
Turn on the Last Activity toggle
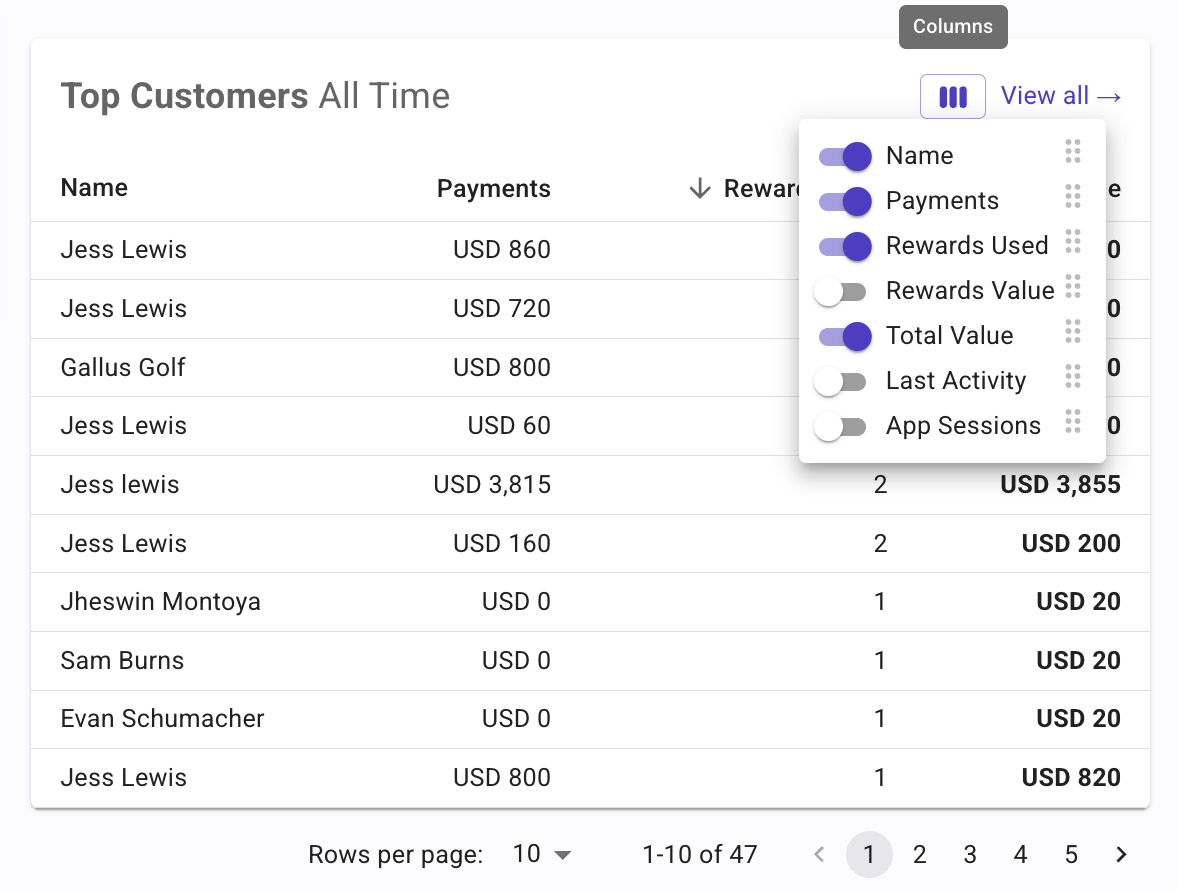click(840, 381)
